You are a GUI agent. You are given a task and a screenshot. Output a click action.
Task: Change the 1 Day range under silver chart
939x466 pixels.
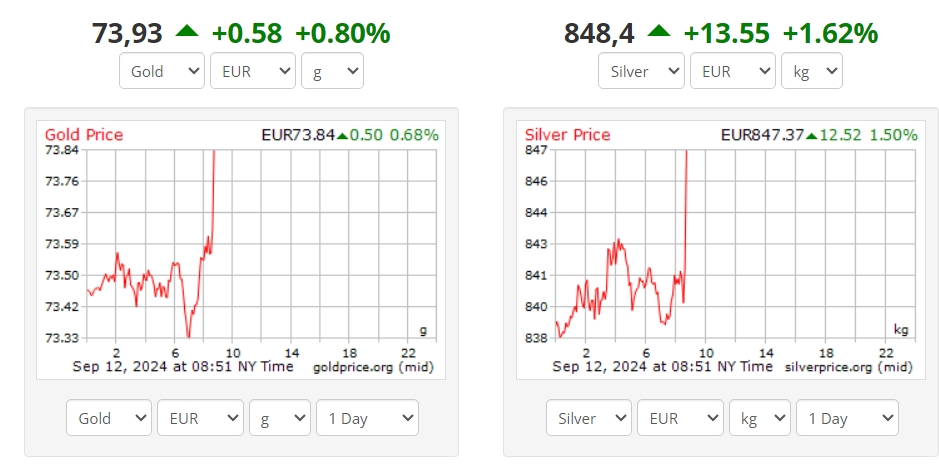click(847, 417)
